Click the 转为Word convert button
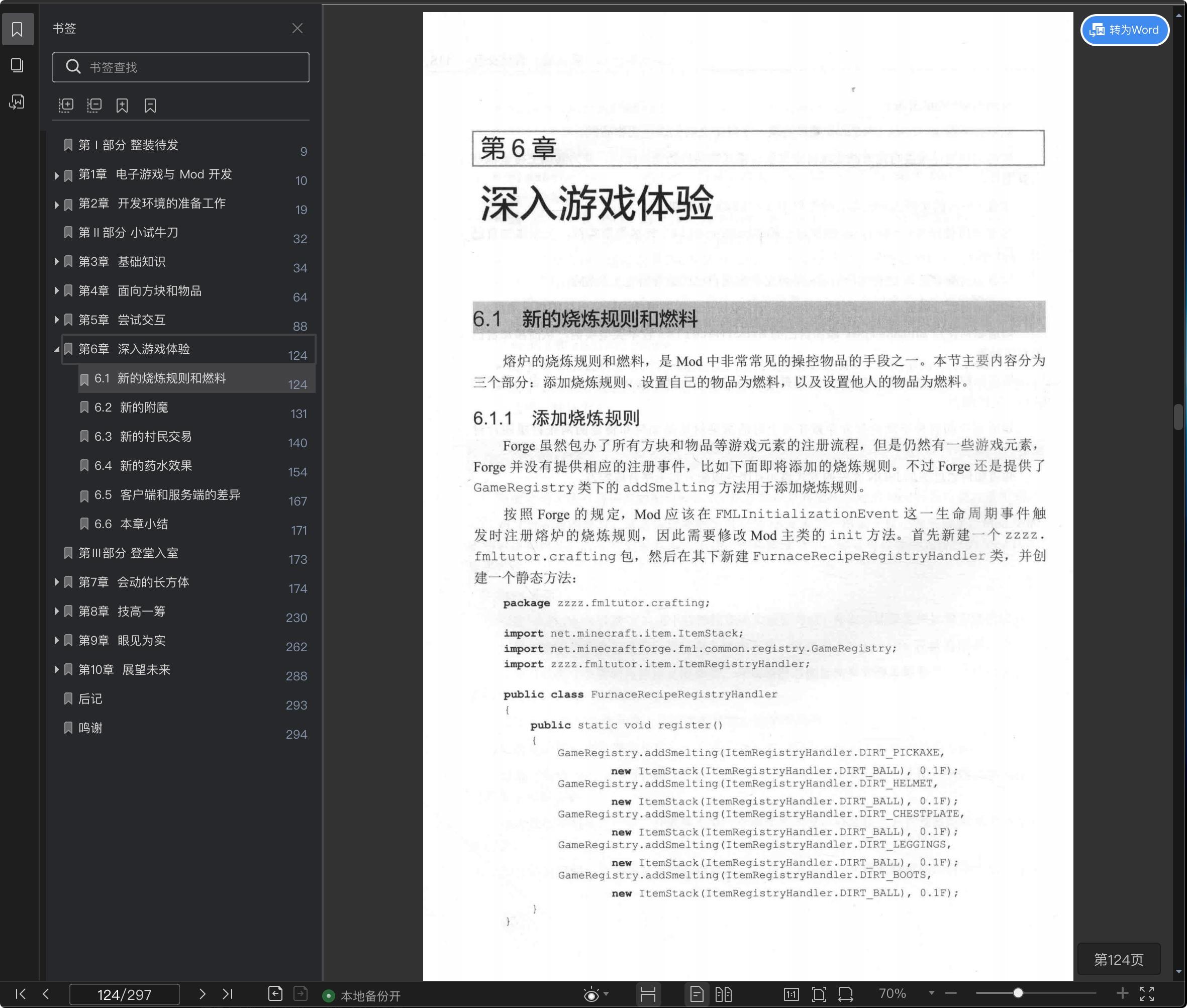The height and width of the screenshot is (1008, 1187). click(x=1125, y=30)
